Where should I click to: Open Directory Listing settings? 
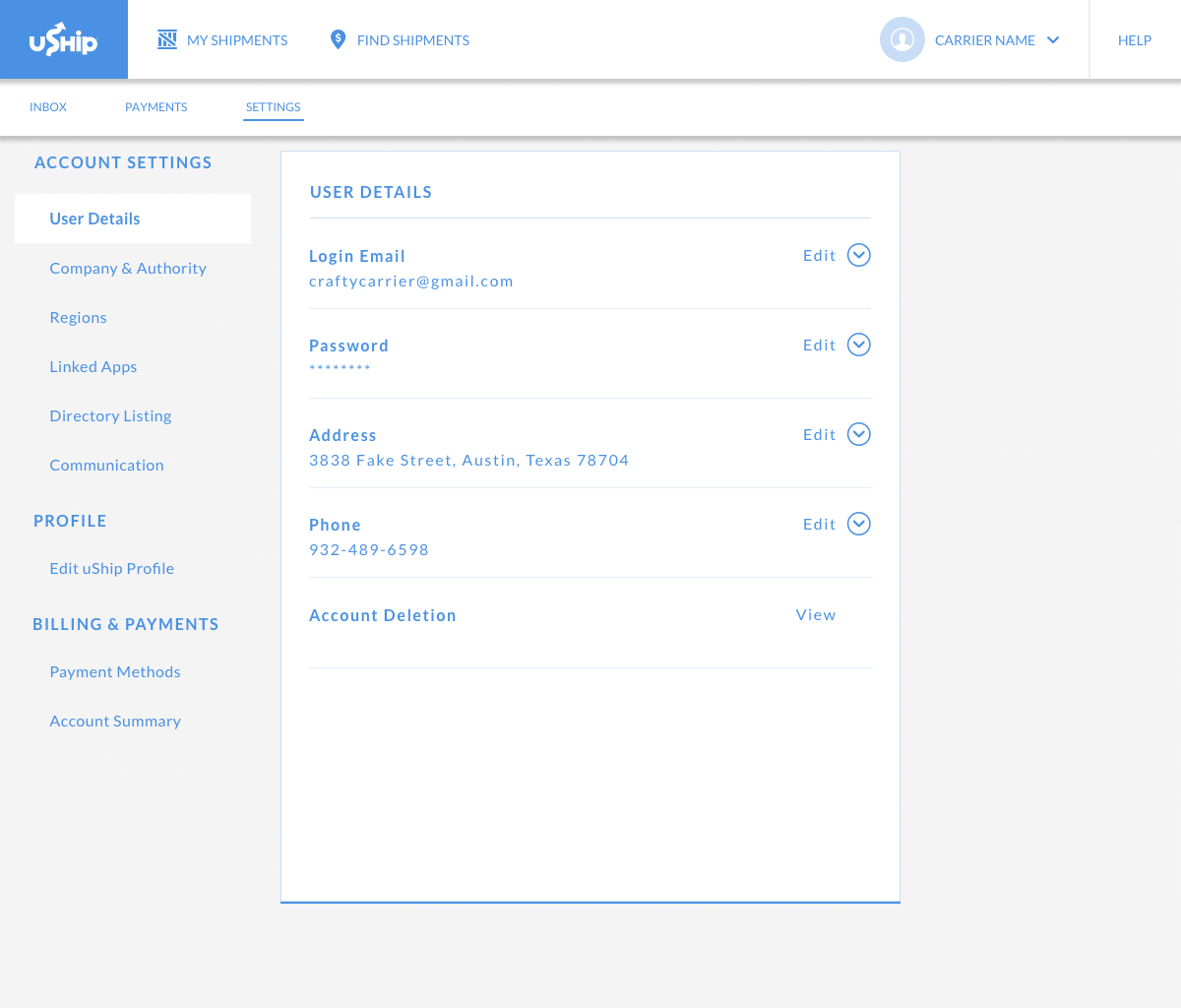tap(110, 416)
